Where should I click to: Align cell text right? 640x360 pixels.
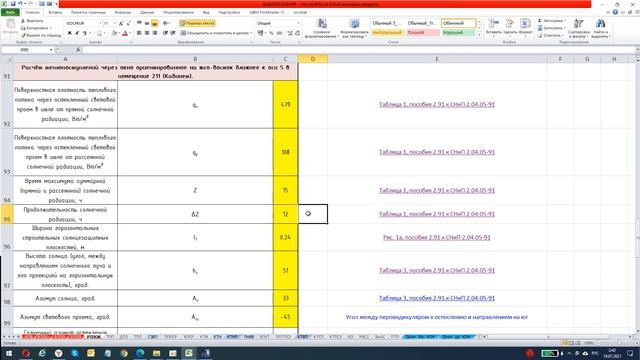pos(155,33)
